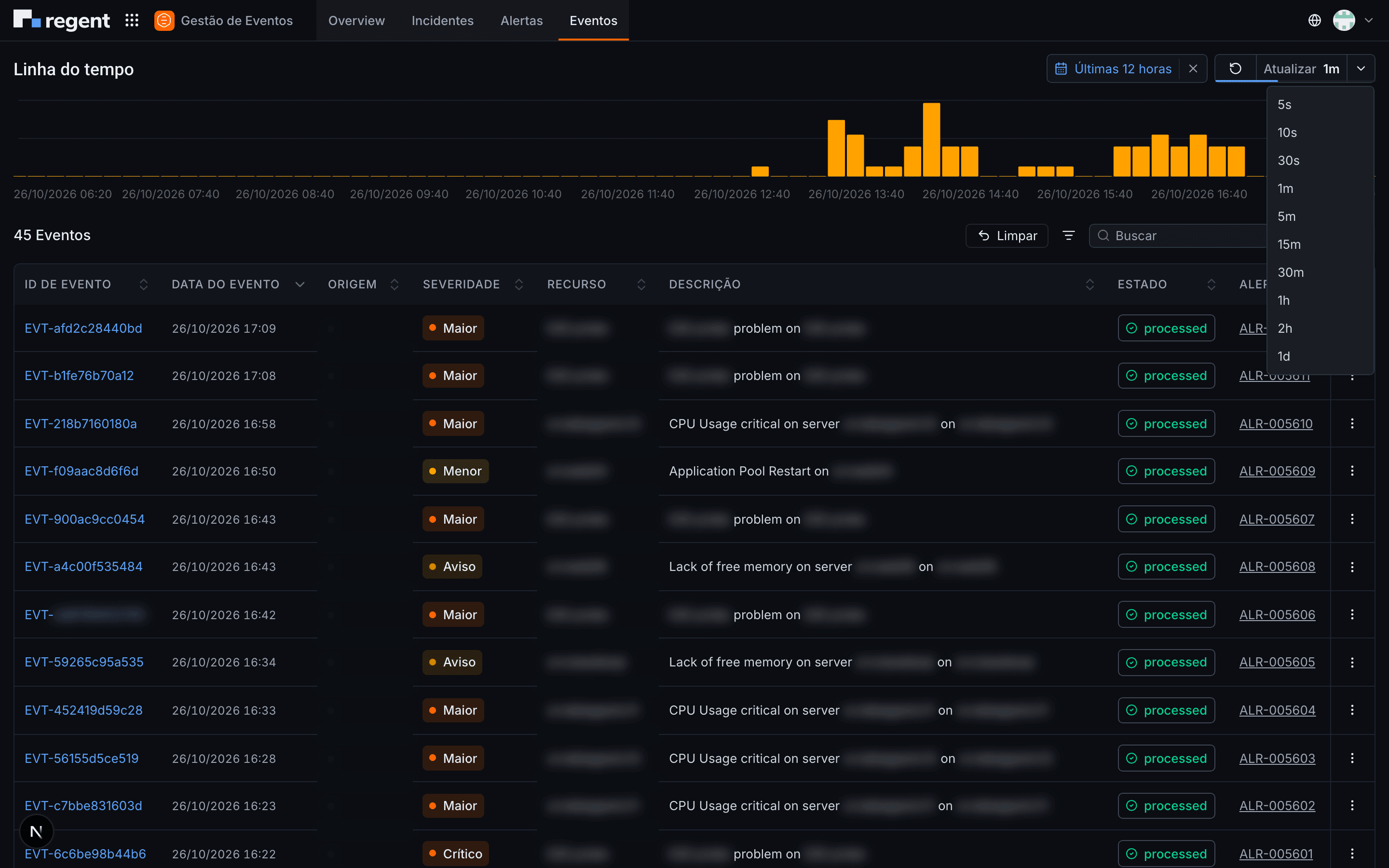1389x868 pixels.
Task: Select the 1d refresh interval
Action: click(1320, 356)
